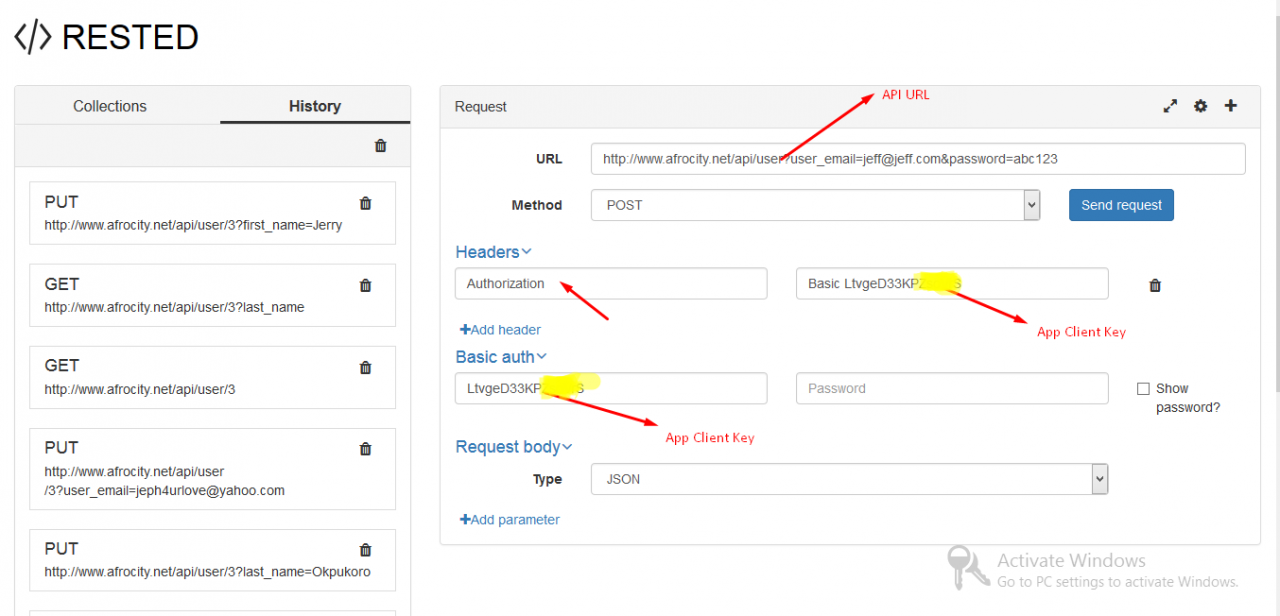
Task: Open the request body Type dropdown
Action: pos(849,479)
